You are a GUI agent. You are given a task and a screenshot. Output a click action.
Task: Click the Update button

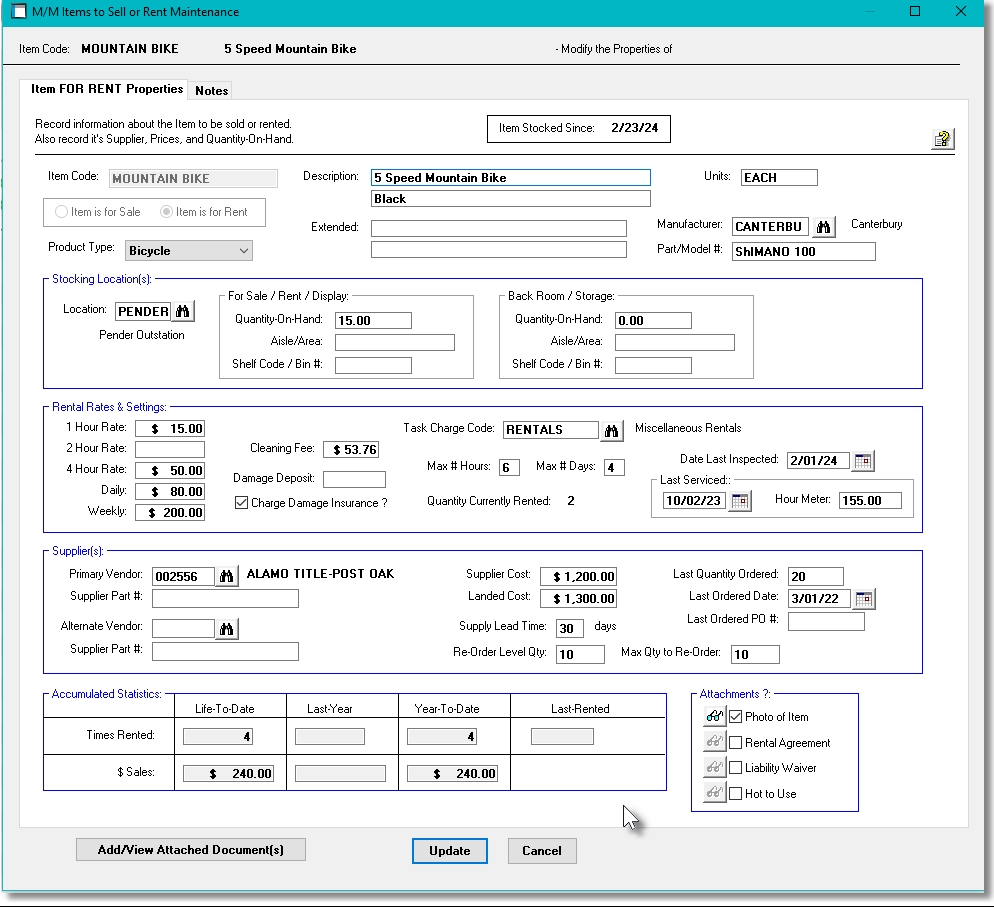click(x=450, y=850)
